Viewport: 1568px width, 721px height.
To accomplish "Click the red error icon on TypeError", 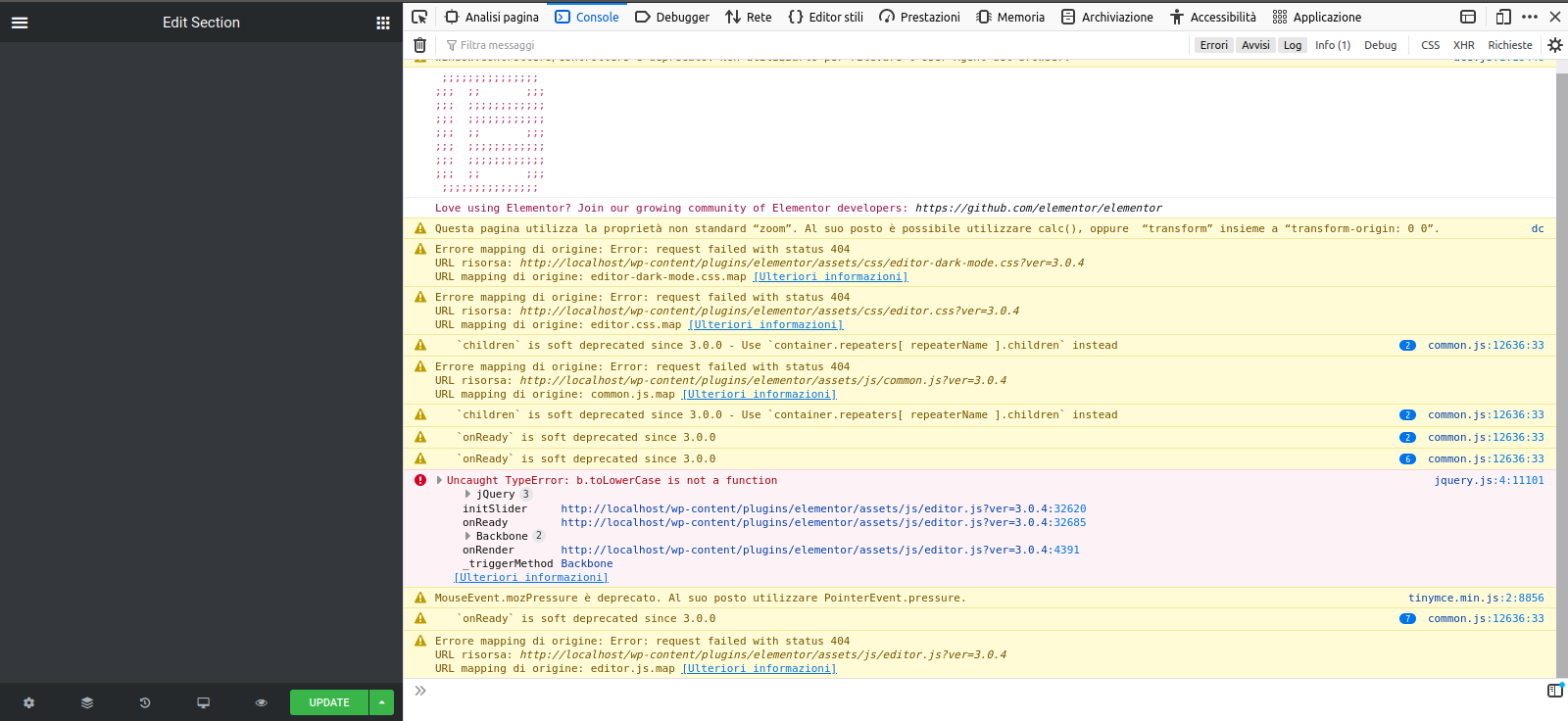I will pos(420,480).
